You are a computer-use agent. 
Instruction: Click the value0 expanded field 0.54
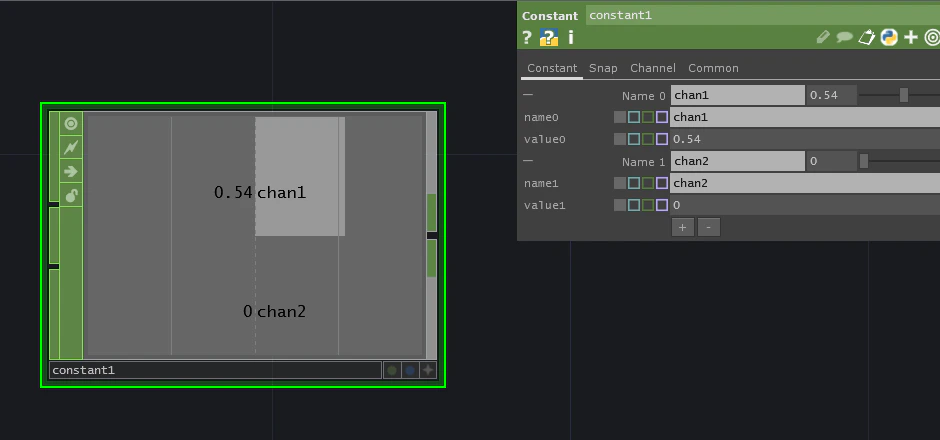[x=805, y=139]
